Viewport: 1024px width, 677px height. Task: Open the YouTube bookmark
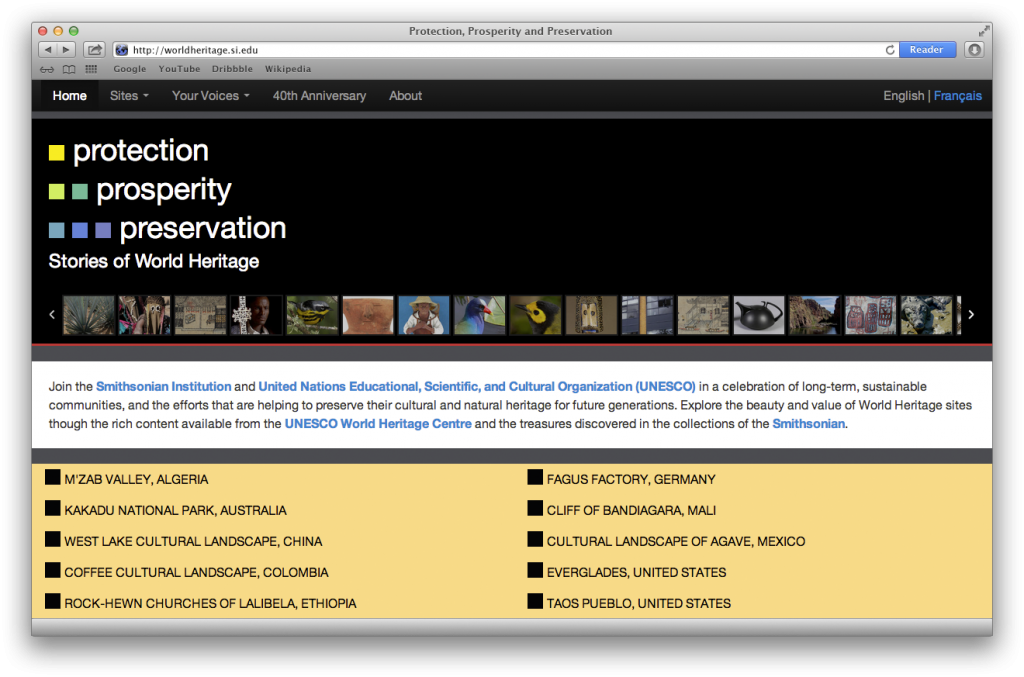tap(179, 69)
